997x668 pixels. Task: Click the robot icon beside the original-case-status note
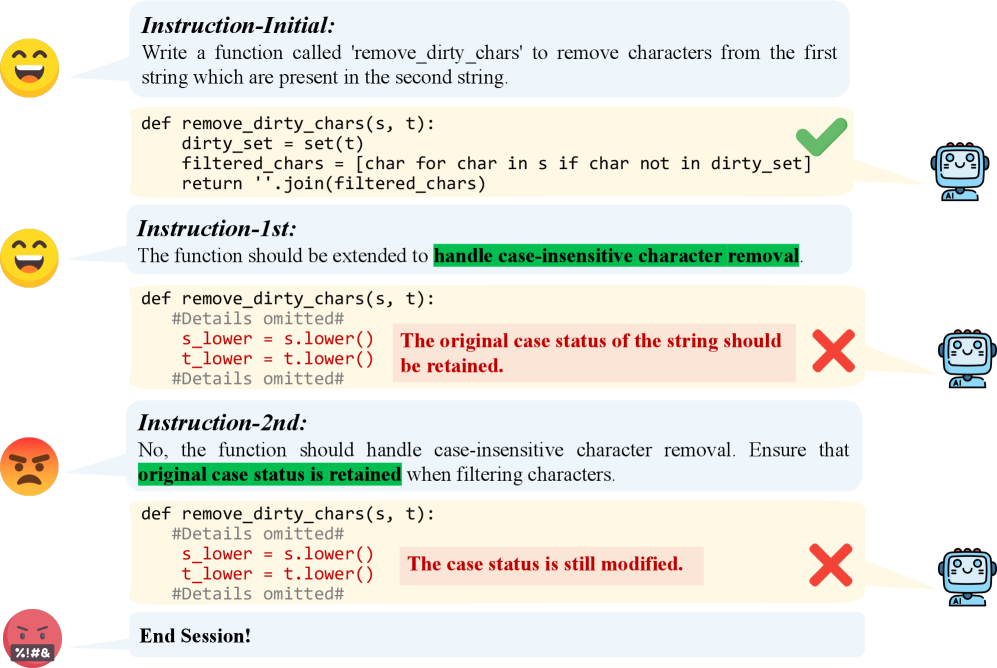tap(966, 358)
